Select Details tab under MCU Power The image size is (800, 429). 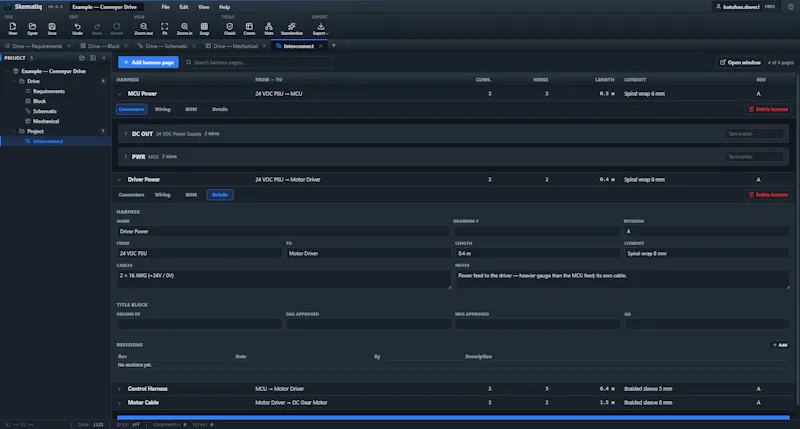pos(220,109)
